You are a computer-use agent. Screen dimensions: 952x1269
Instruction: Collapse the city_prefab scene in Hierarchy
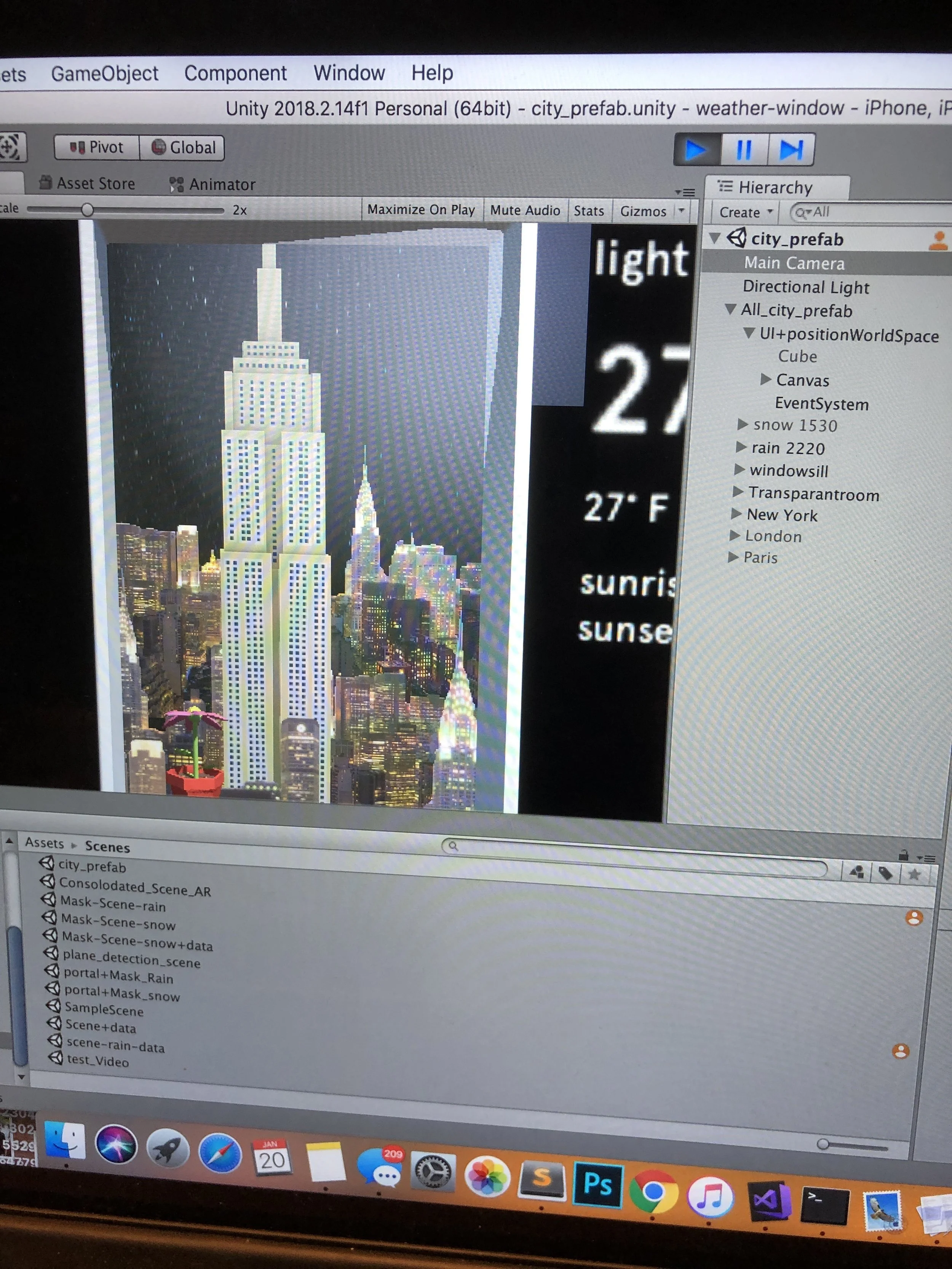click(715, 238)
